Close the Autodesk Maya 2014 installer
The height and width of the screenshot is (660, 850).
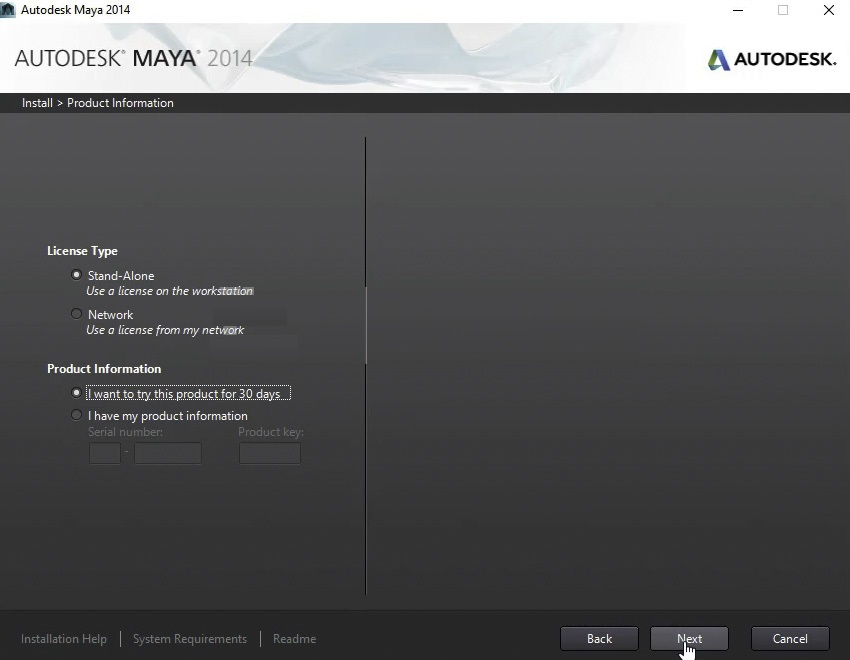[828, 10]
